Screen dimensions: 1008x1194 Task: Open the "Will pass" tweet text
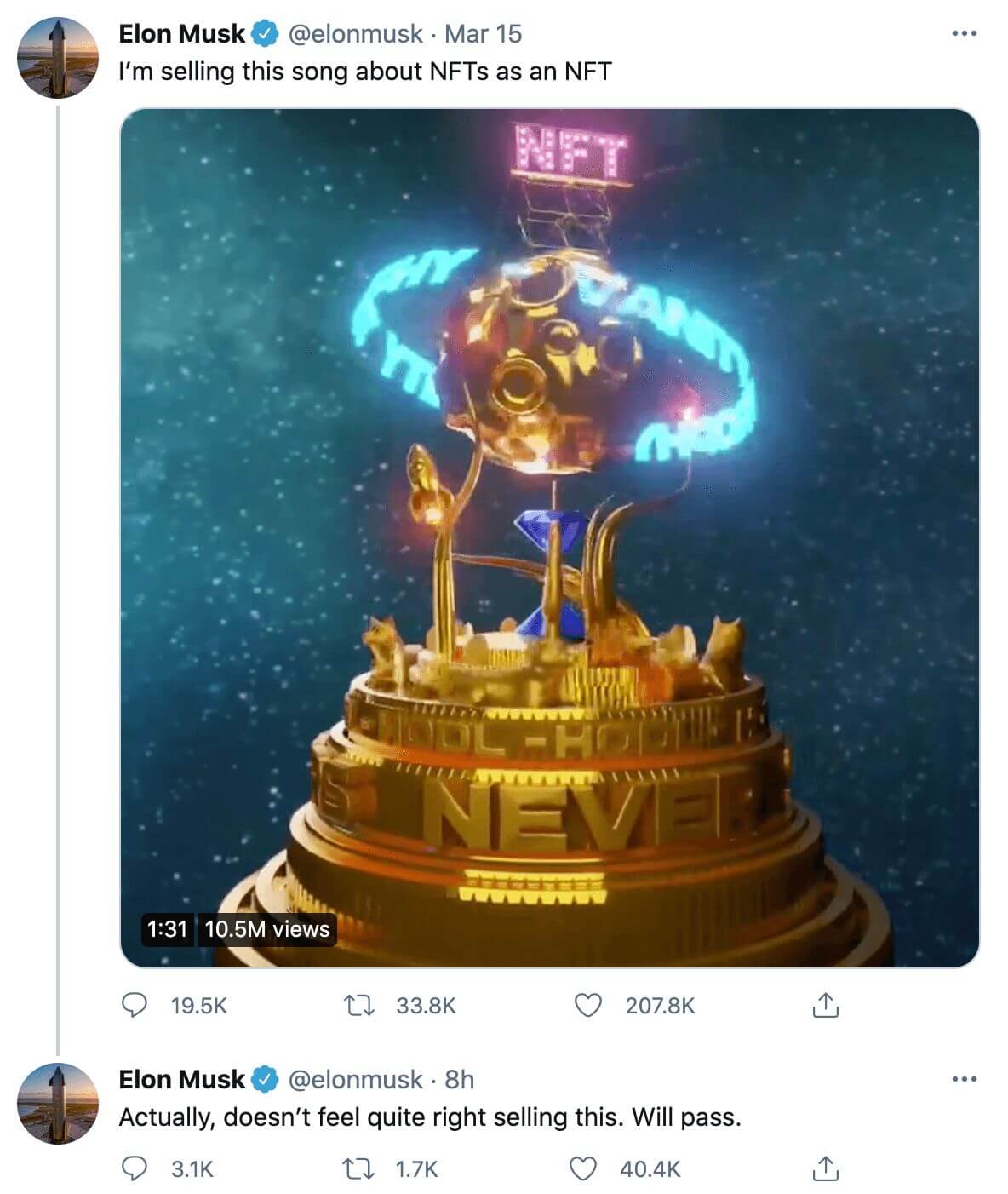430,1117
